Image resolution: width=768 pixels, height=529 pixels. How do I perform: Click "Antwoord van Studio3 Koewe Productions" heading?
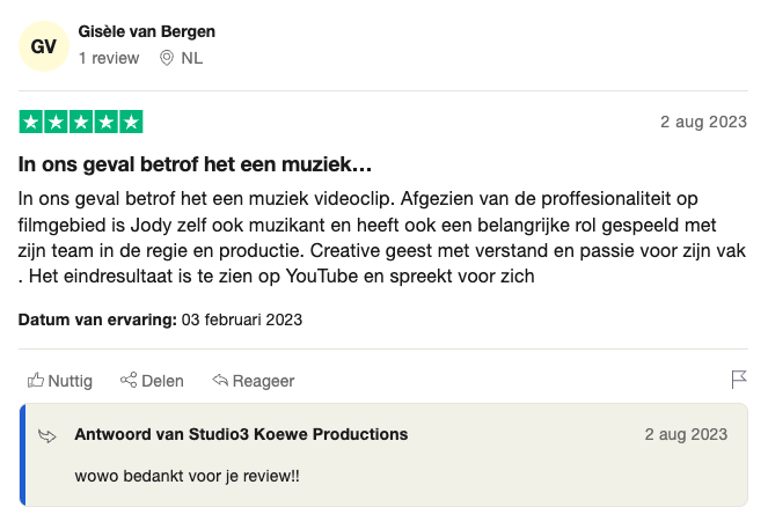(x=241, y=434)
